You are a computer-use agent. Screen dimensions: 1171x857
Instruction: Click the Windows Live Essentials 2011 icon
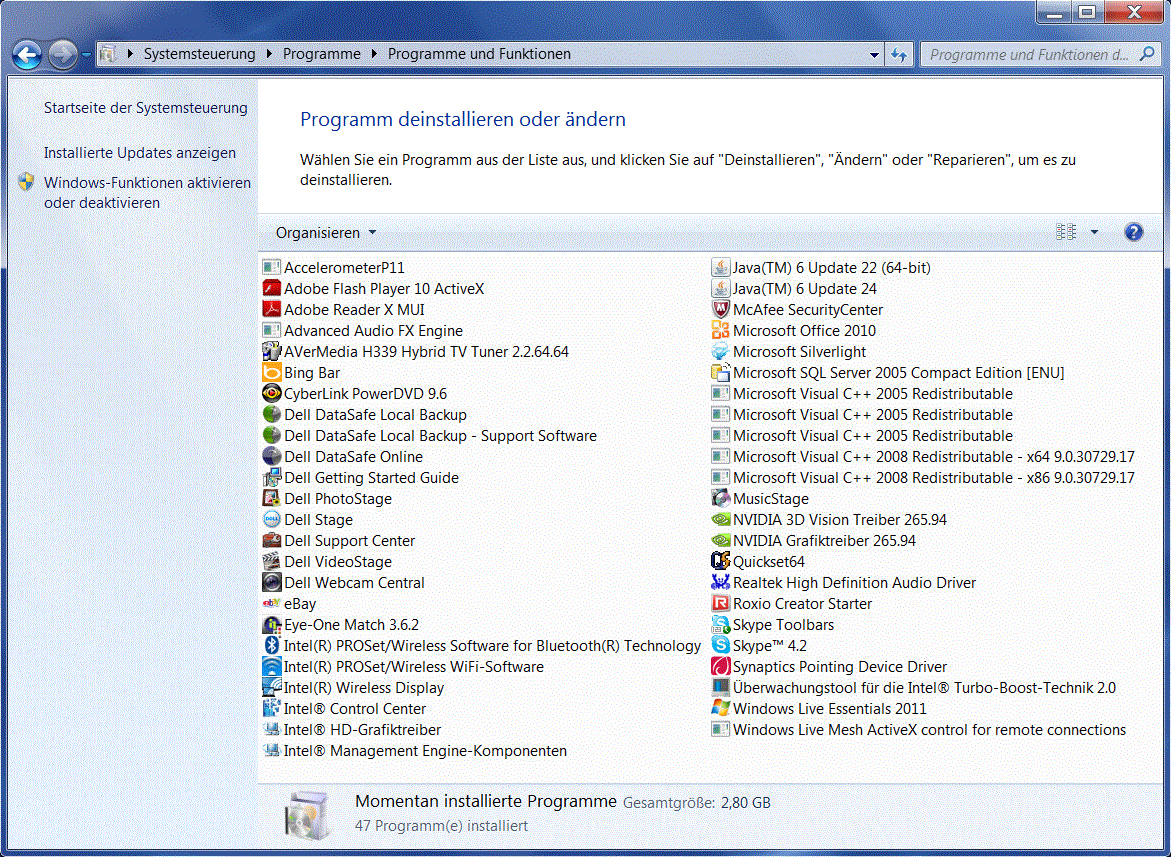[720, 708]
